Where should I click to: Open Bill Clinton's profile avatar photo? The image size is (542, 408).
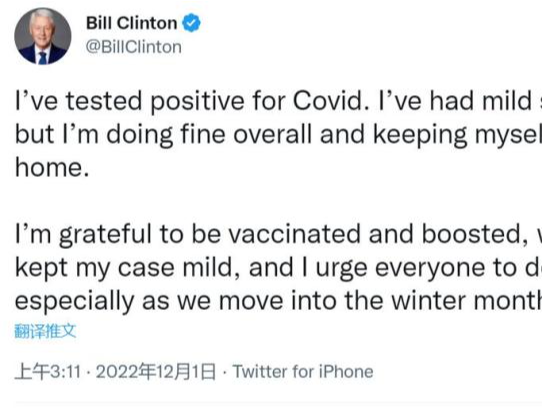(43, 36)
